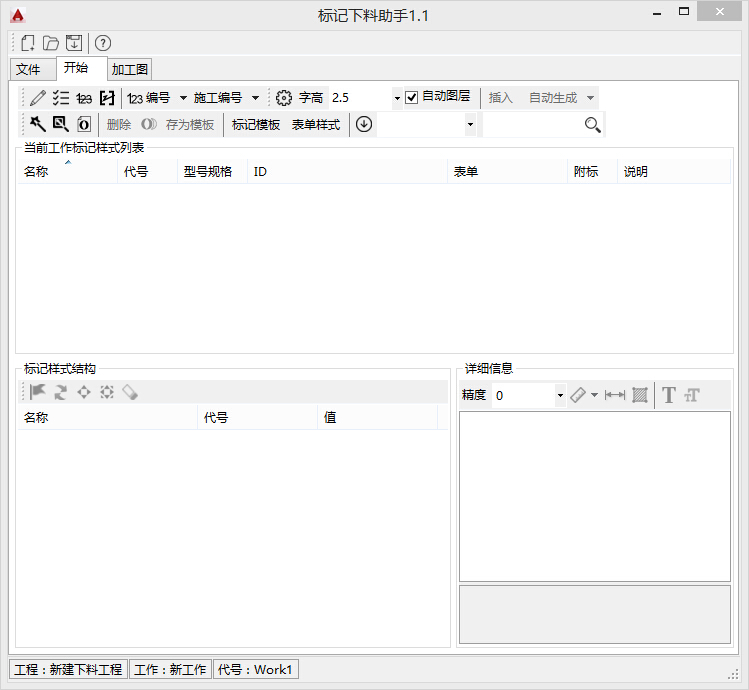749x690 pixels.
Task: Select the magic wand tool
Action: tap(38, 124)
